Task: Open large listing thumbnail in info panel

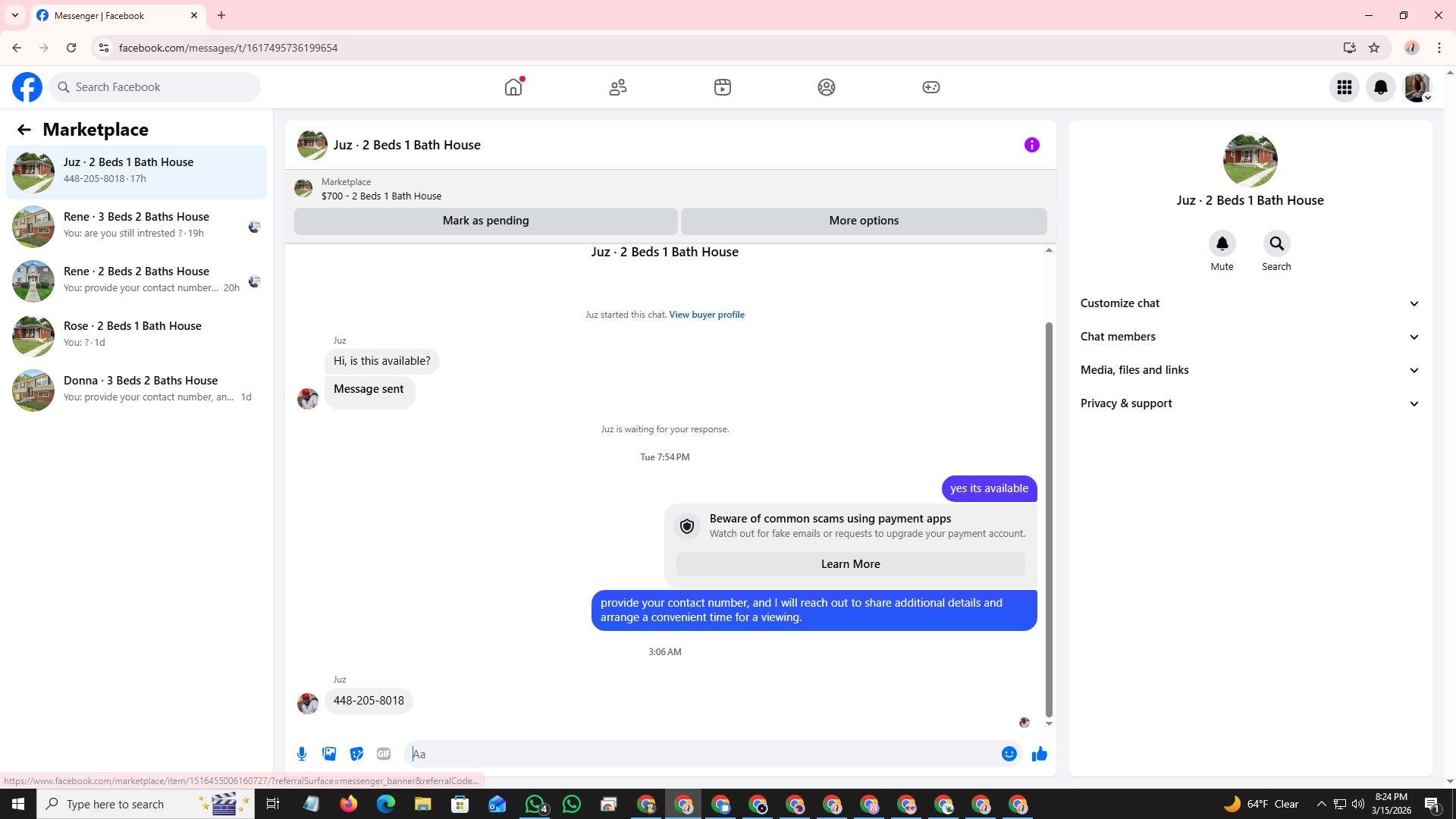Action: 1250,160
